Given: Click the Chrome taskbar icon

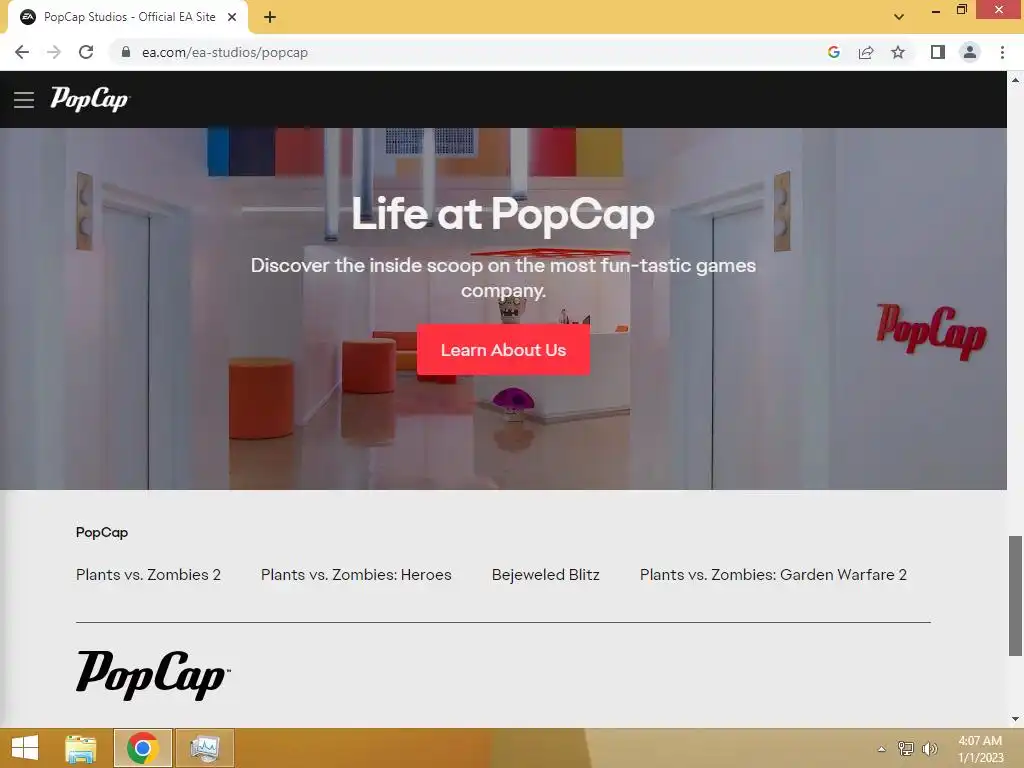Looking at the screenshot, I should pyautogui.click(x=143, y=748).
